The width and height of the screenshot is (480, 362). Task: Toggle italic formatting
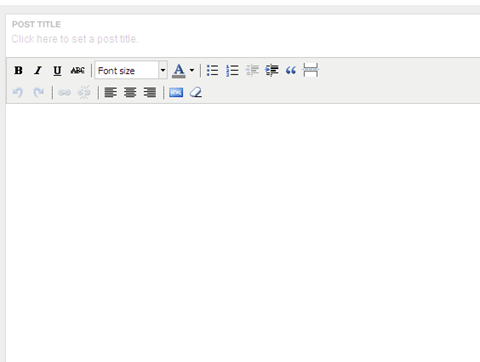[38, 70]
